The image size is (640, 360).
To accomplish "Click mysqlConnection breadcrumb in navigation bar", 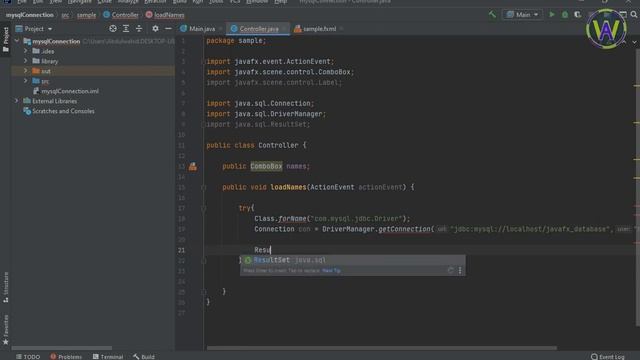I will coord(29,15).
